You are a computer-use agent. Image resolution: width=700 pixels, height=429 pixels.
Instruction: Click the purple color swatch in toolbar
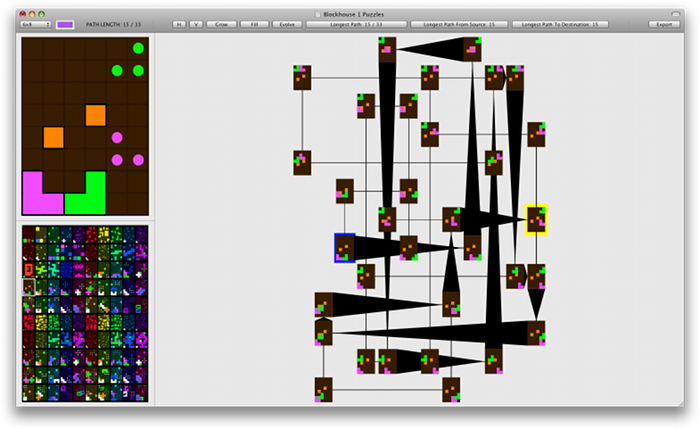point(66,24)
